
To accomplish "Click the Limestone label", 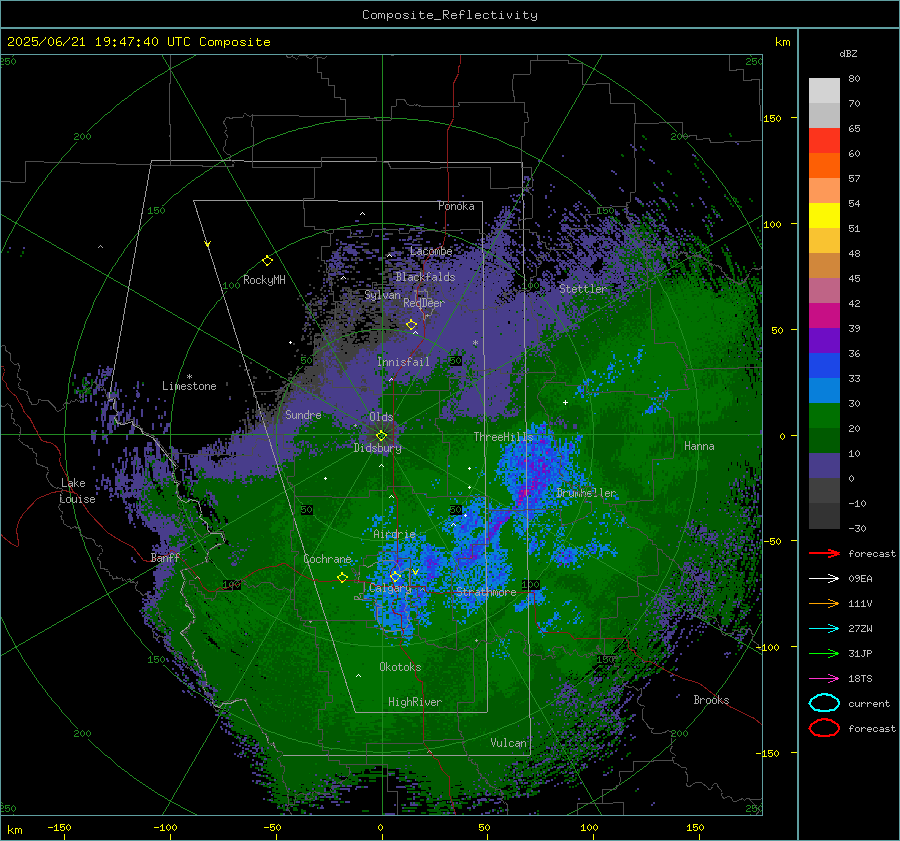I will click(189, 386).
